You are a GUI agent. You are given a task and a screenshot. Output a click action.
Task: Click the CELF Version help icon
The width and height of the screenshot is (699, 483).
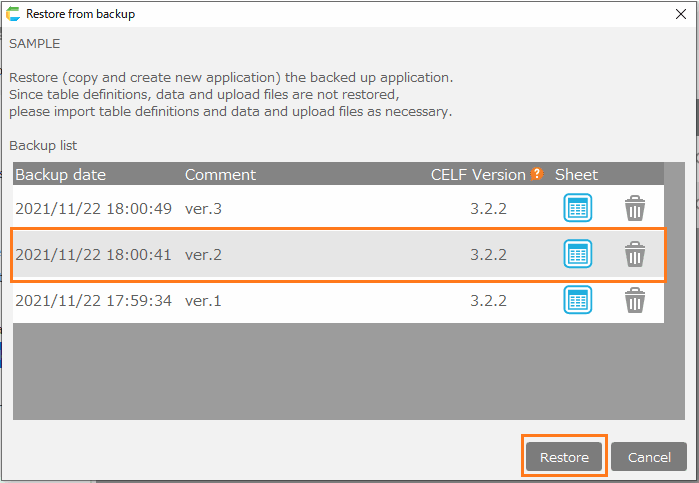(x=537, y=174)
